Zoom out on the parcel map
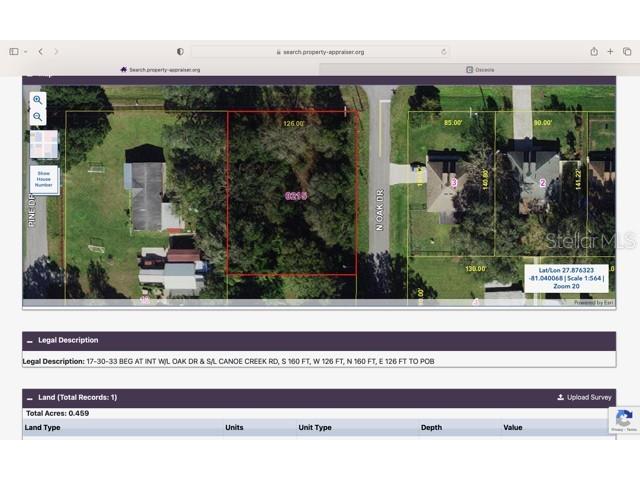640x480 pixels. (38, 117)
